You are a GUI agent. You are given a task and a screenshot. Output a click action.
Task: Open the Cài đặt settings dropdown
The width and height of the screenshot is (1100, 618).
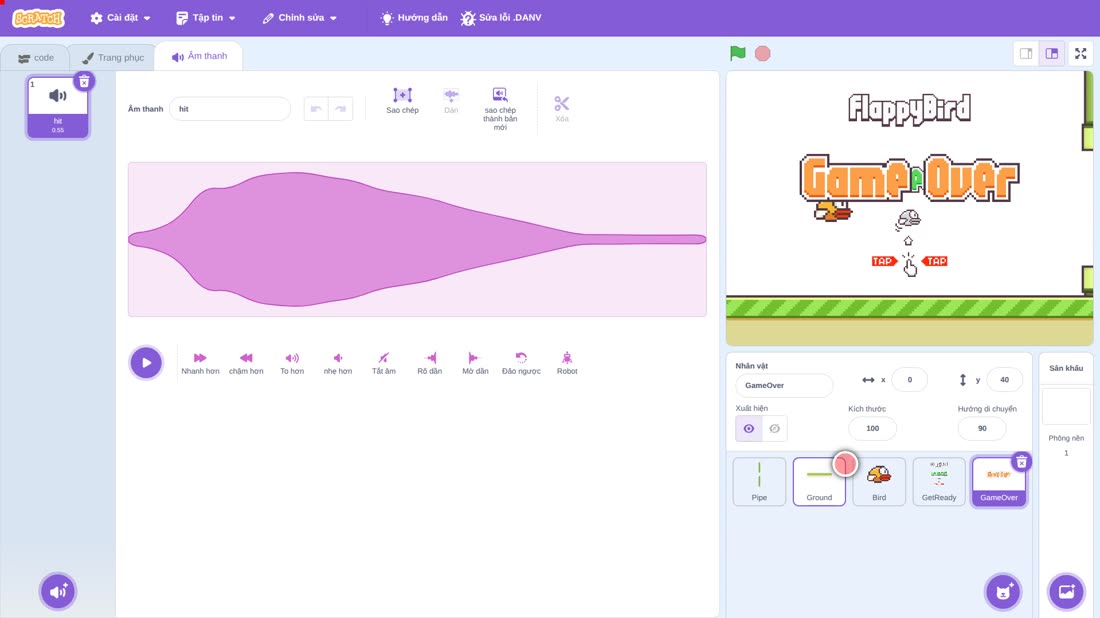[x=120, y=18]
